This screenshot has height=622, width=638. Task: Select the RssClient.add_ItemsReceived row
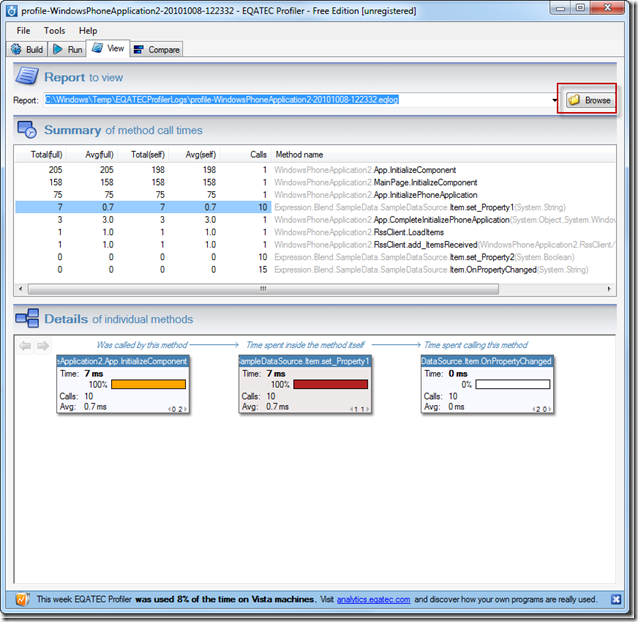coord(315,244)
